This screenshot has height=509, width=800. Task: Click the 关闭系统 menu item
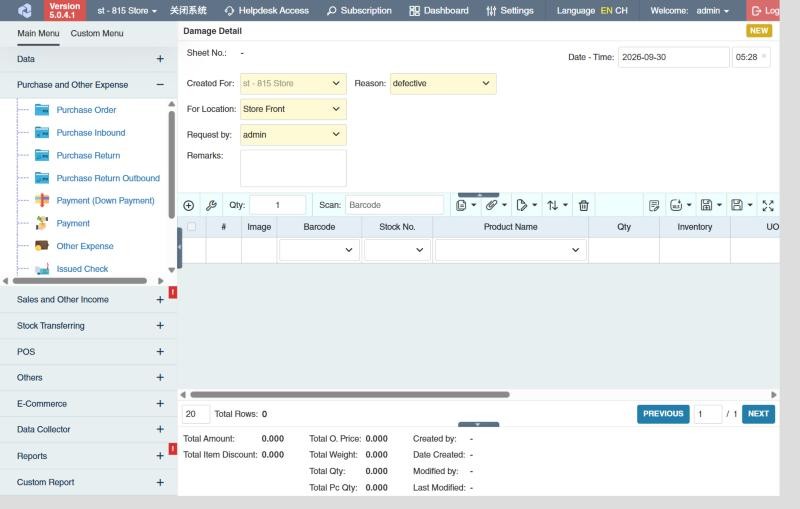pos(188,10)
